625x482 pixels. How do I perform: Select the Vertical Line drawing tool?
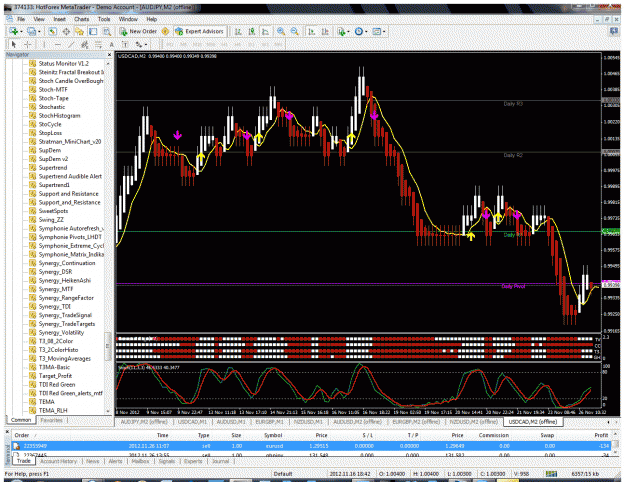pos(44,44)
